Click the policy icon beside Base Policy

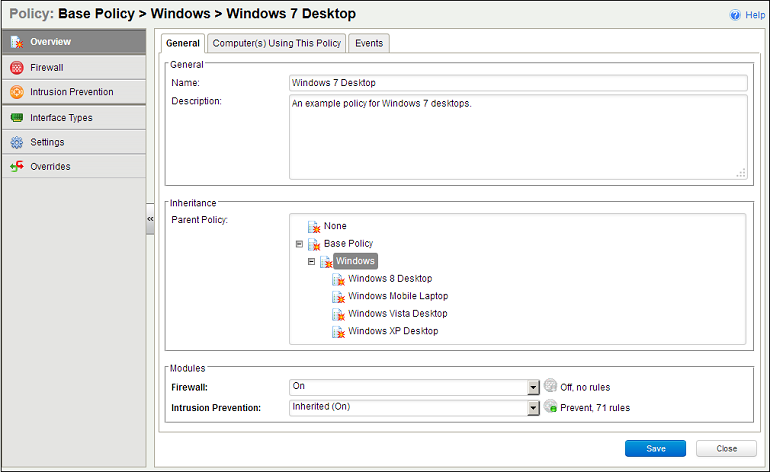314,244
